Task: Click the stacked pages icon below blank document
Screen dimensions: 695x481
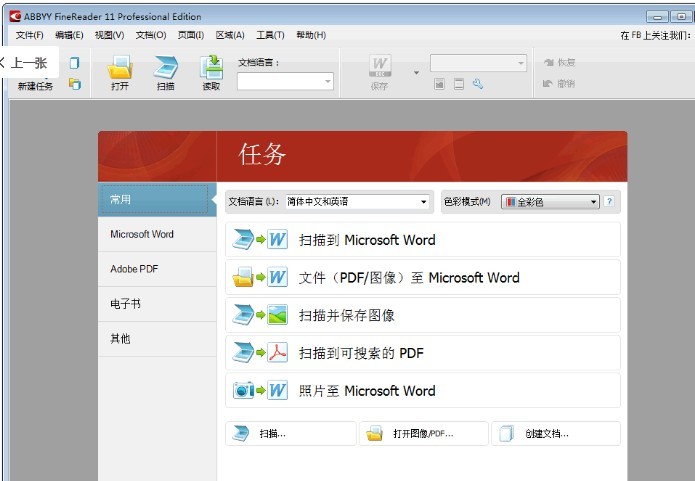Action: click(74, 83)
